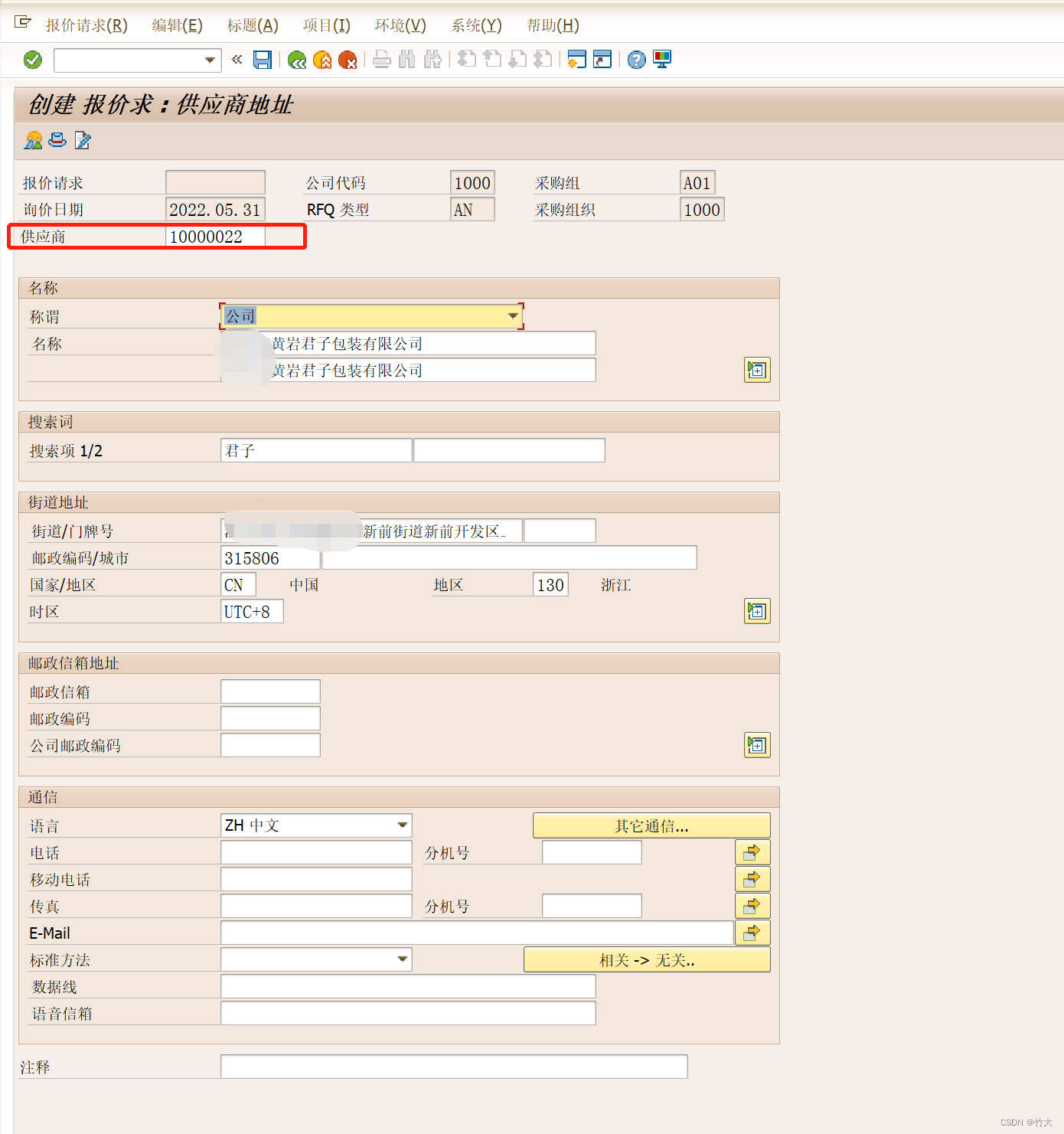This screenshot has width=1064, height=1134.
Task: Click the orange Exit icon
Action: click(x=323, y=60)
